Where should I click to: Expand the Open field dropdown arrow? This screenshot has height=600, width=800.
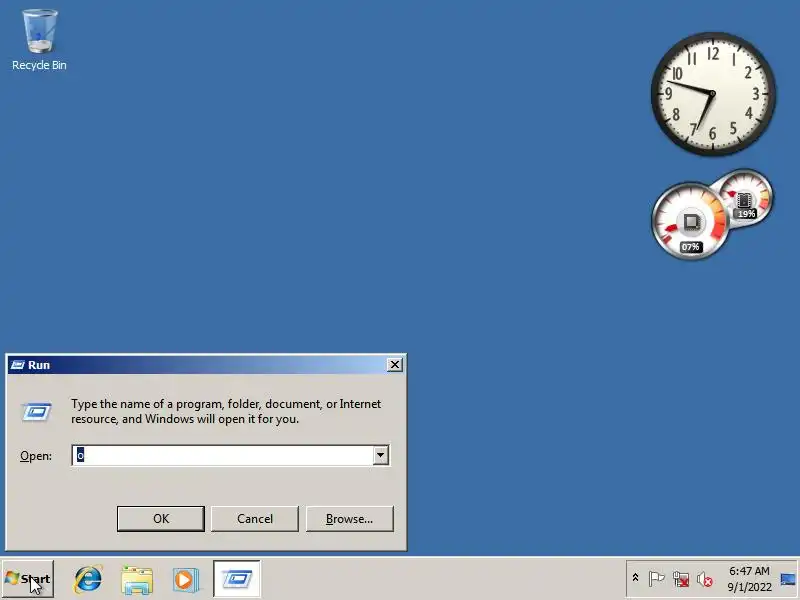point(380,455)
